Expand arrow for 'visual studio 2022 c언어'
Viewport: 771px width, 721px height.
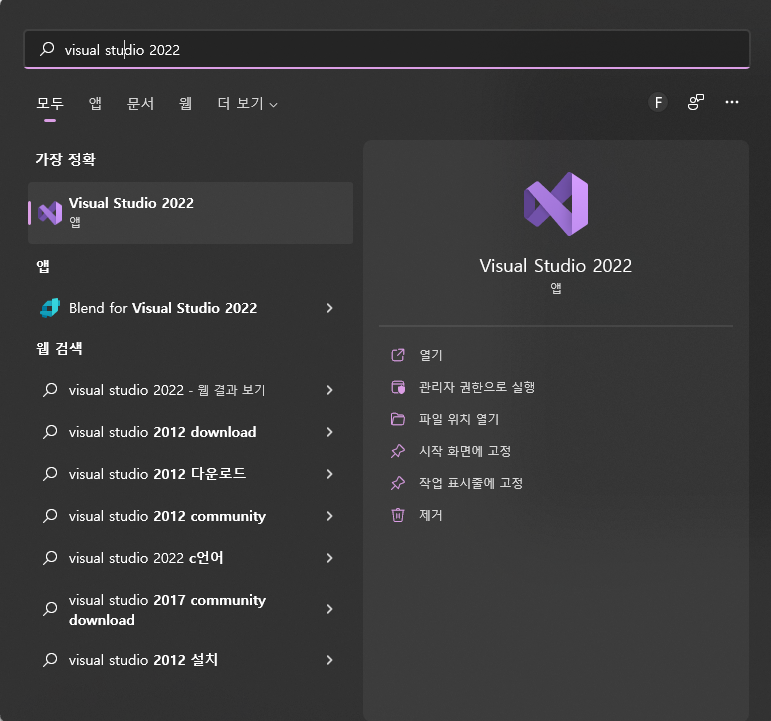click(329, 558)
